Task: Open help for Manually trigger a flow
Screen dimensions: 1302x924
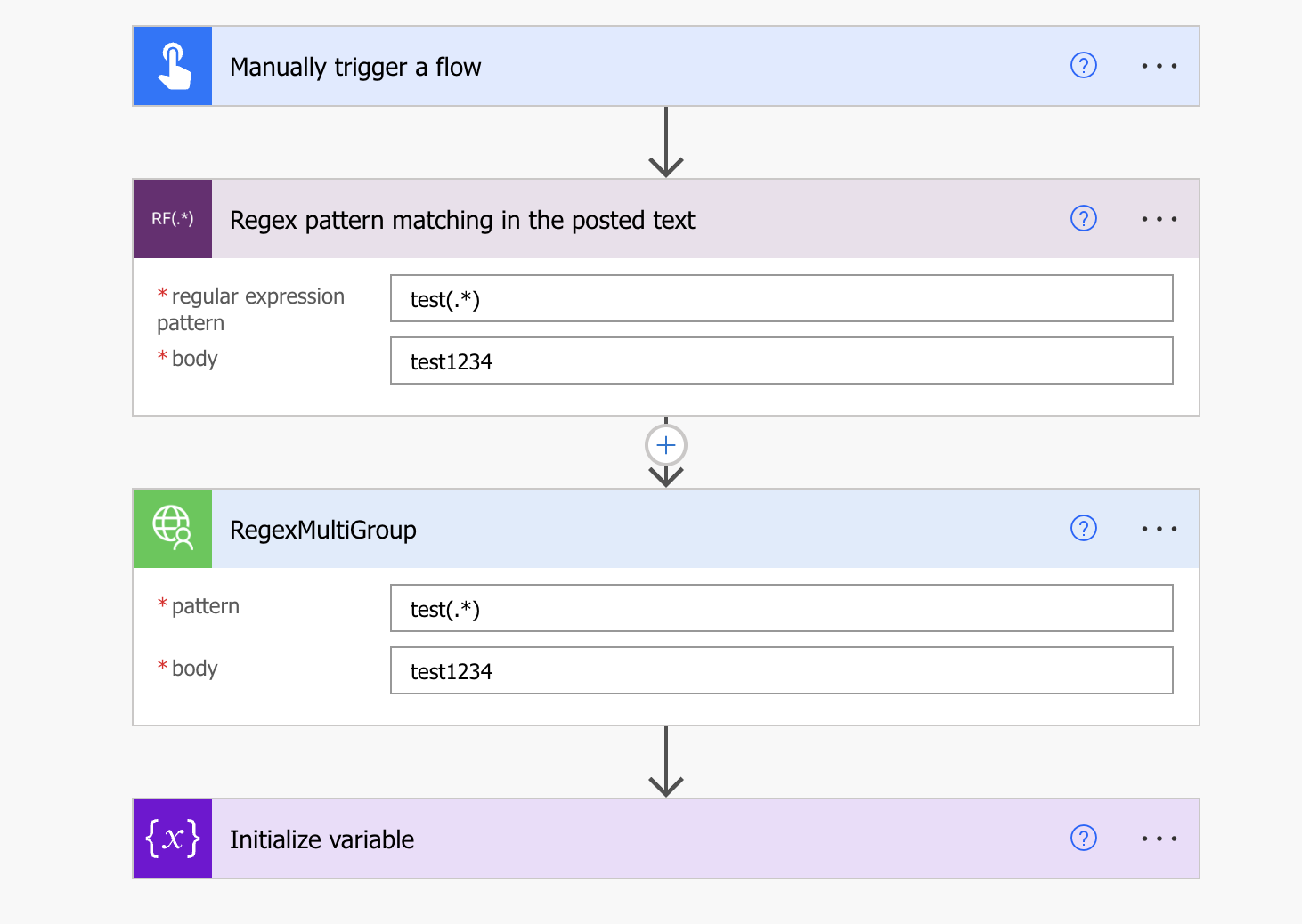Action: 1083,65
